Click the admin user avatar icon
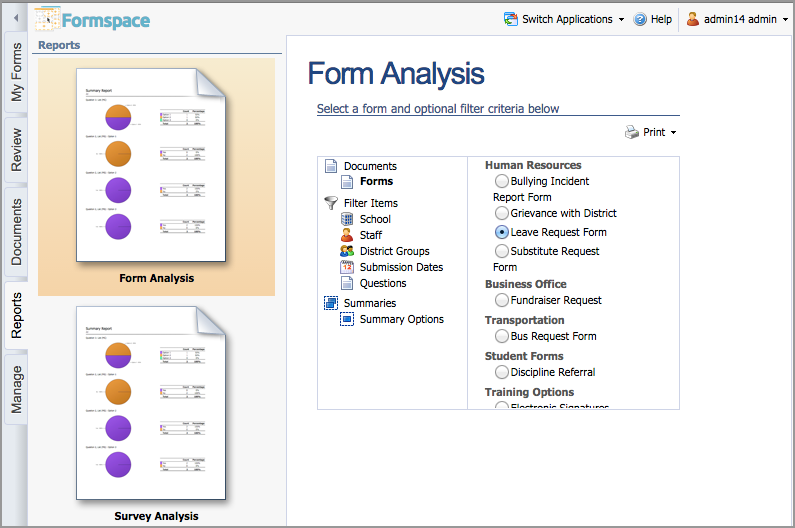The image size is (795, 528). click(x=693, y=19)
